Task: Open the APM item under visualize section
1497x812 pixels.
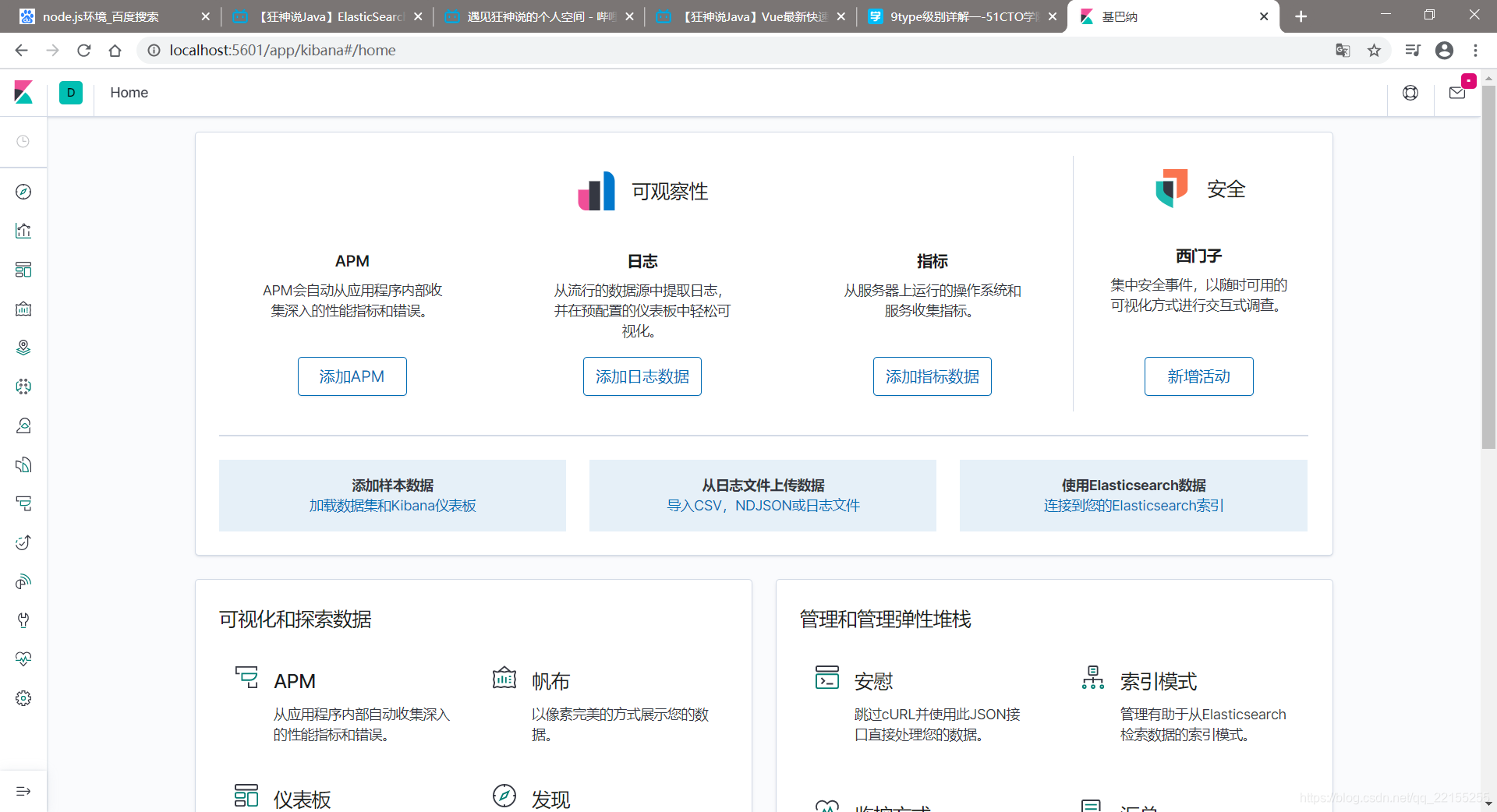Action: pyautogui.click(x=295, y=681)
